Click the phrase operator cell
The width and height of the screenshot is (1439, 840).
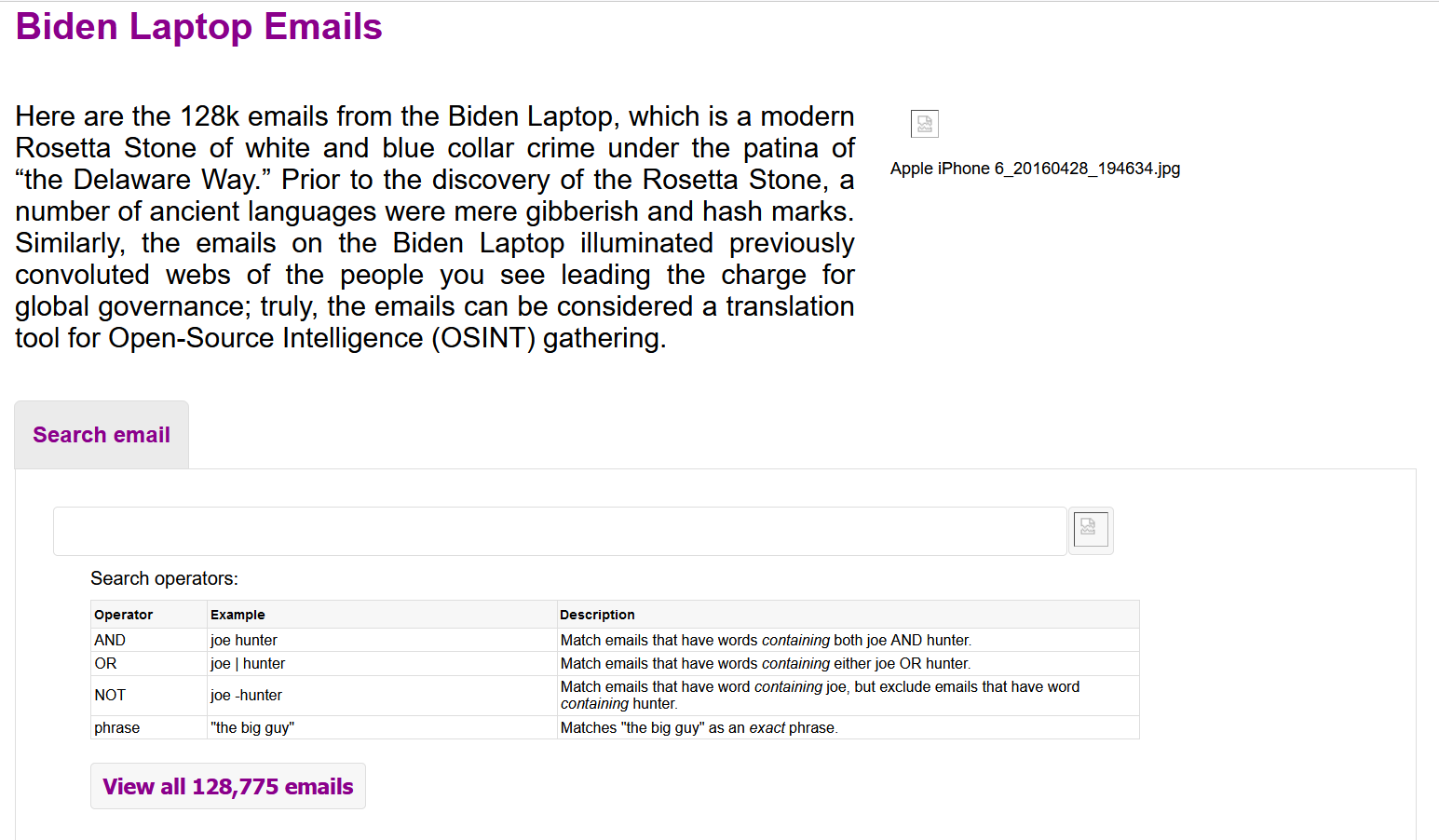[x=149, y=727]
